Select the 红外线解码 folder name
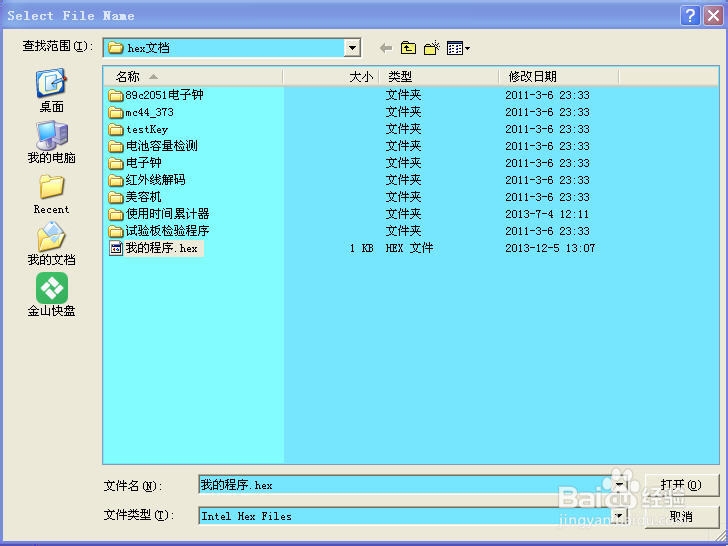 (x=156, y=180)
